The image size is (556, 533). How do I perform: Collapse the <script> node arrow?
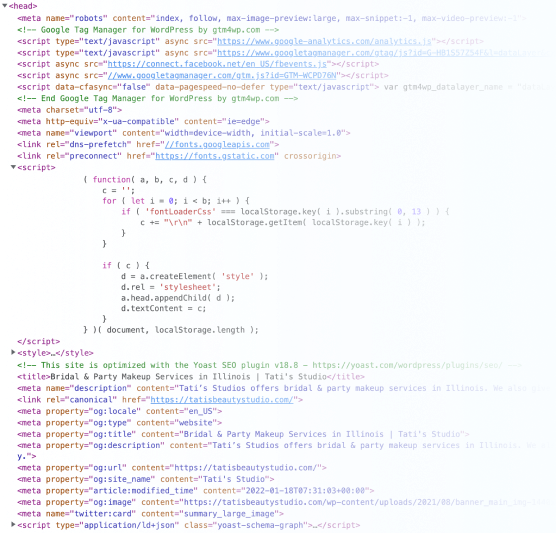13,167
